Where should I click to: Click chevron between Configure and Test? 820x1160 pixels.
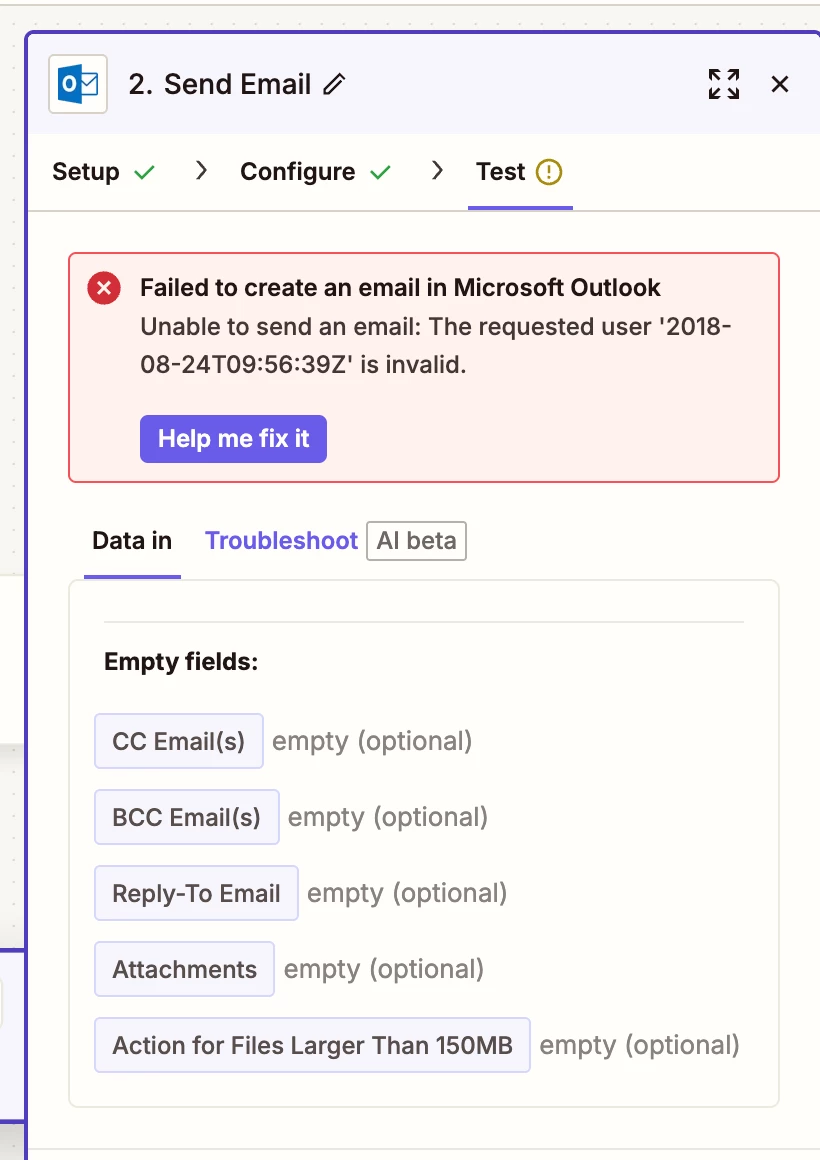[437, 171]
